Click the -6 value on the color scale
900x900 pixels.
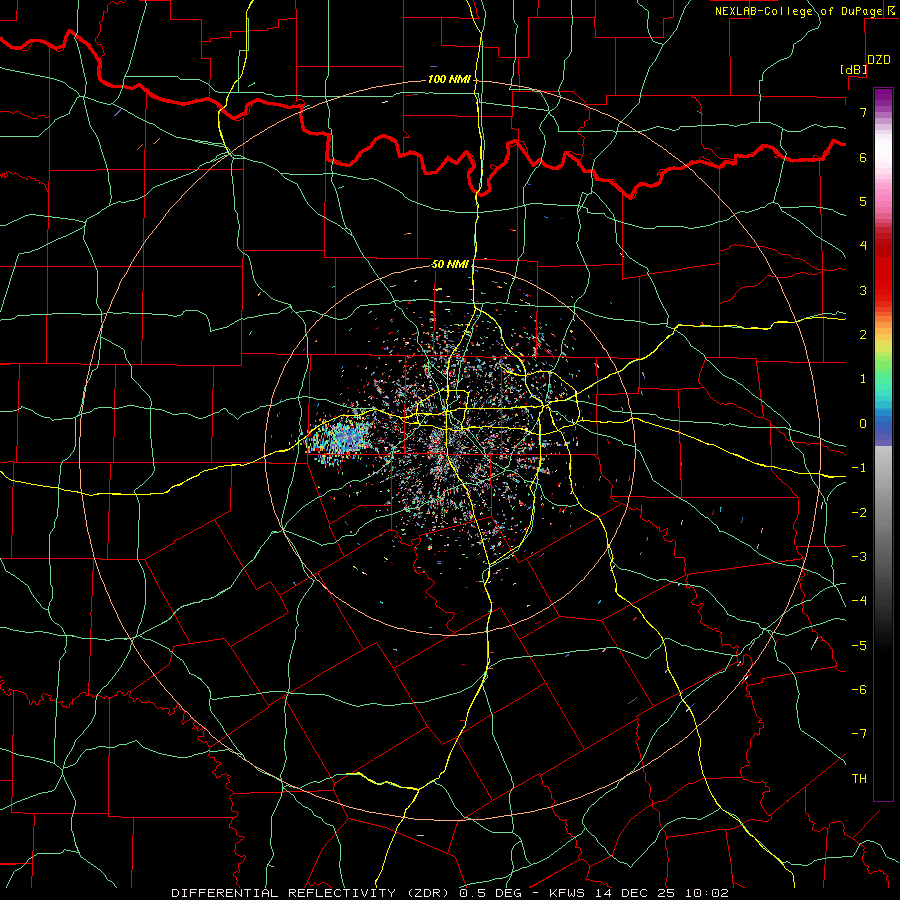[859, 690]
